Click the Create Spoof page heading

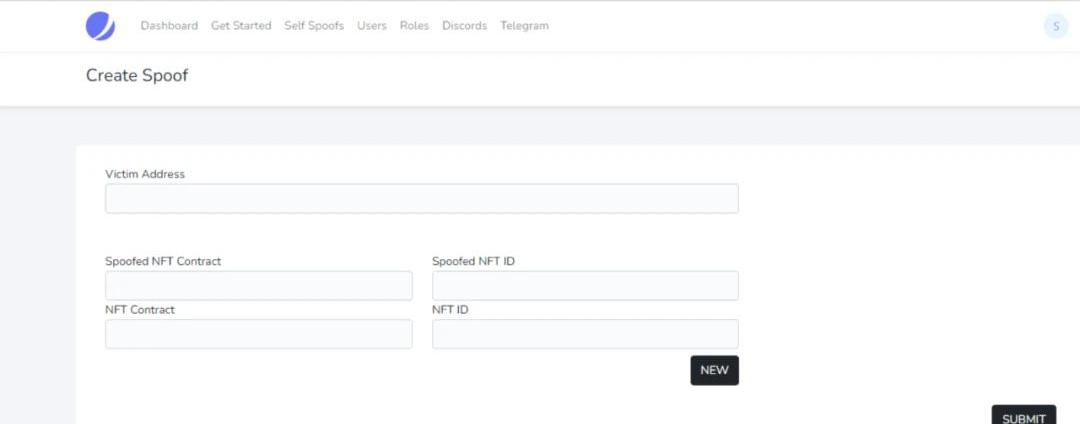click(x=137, y=76)
